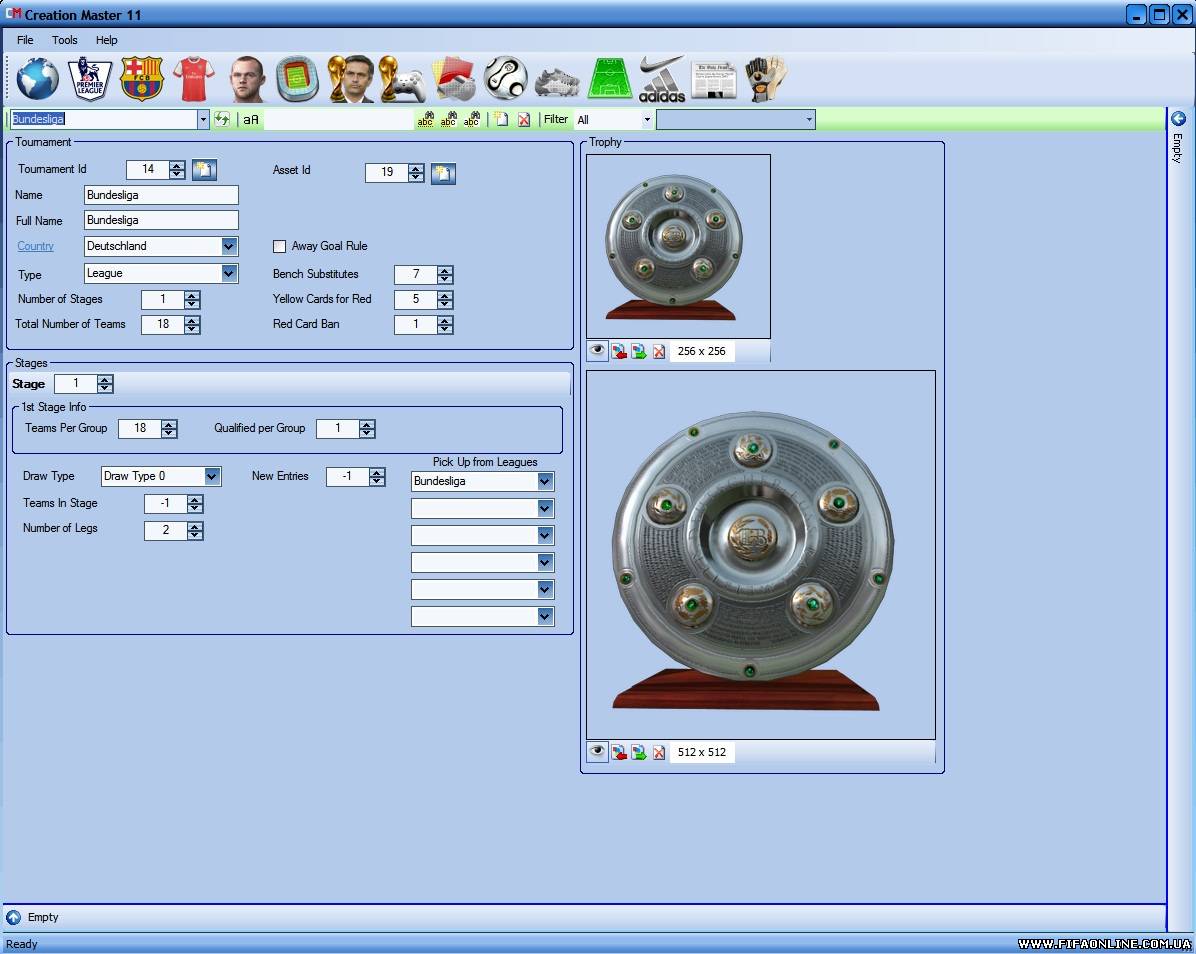Export the 256 x 256 trophy image
This screenshot has height=954, width=1196.
[638, 352]
